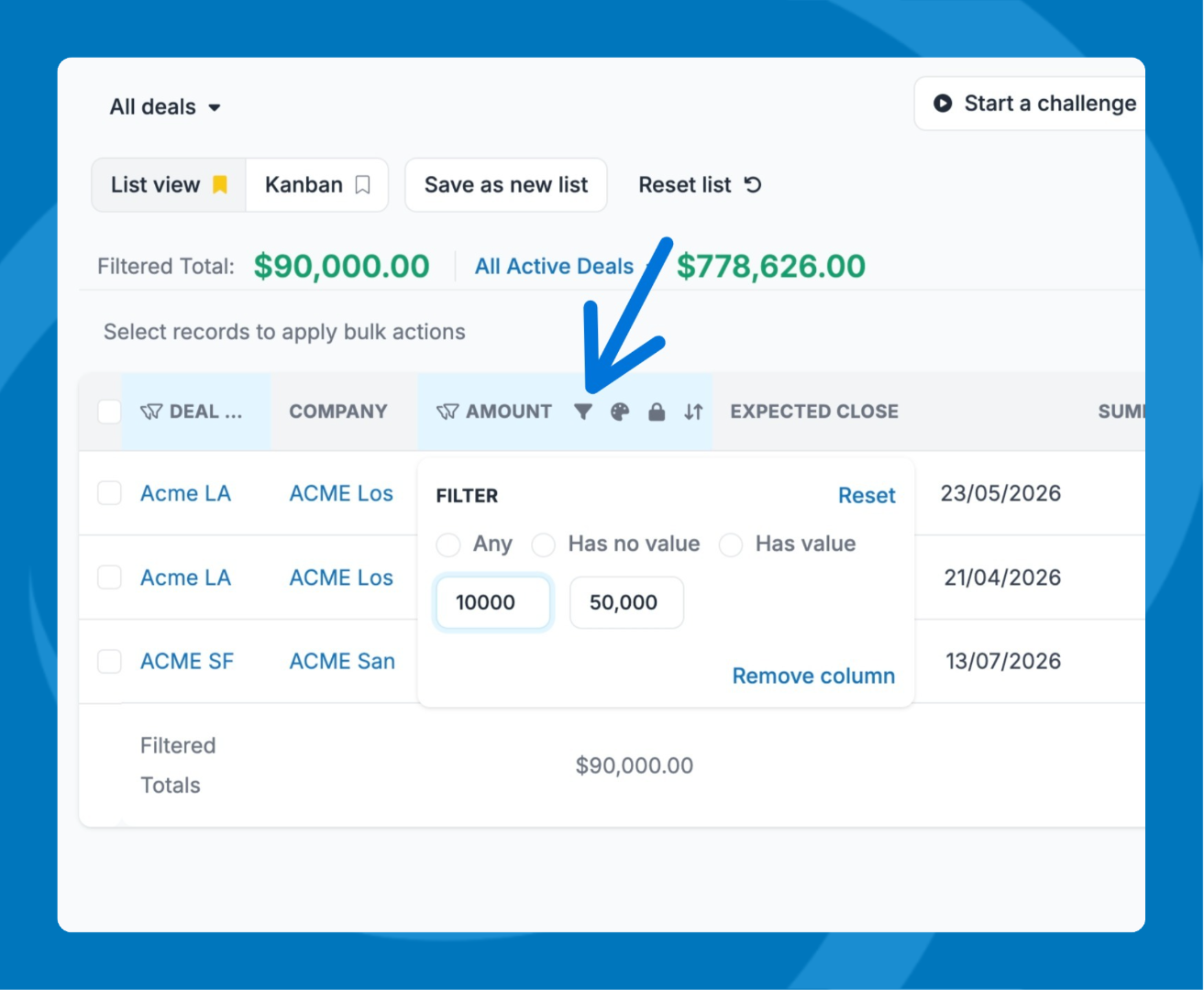Select the 'Has value' radio button
The height and width of the screenshot is (990, 1204).
pos(731,544)
